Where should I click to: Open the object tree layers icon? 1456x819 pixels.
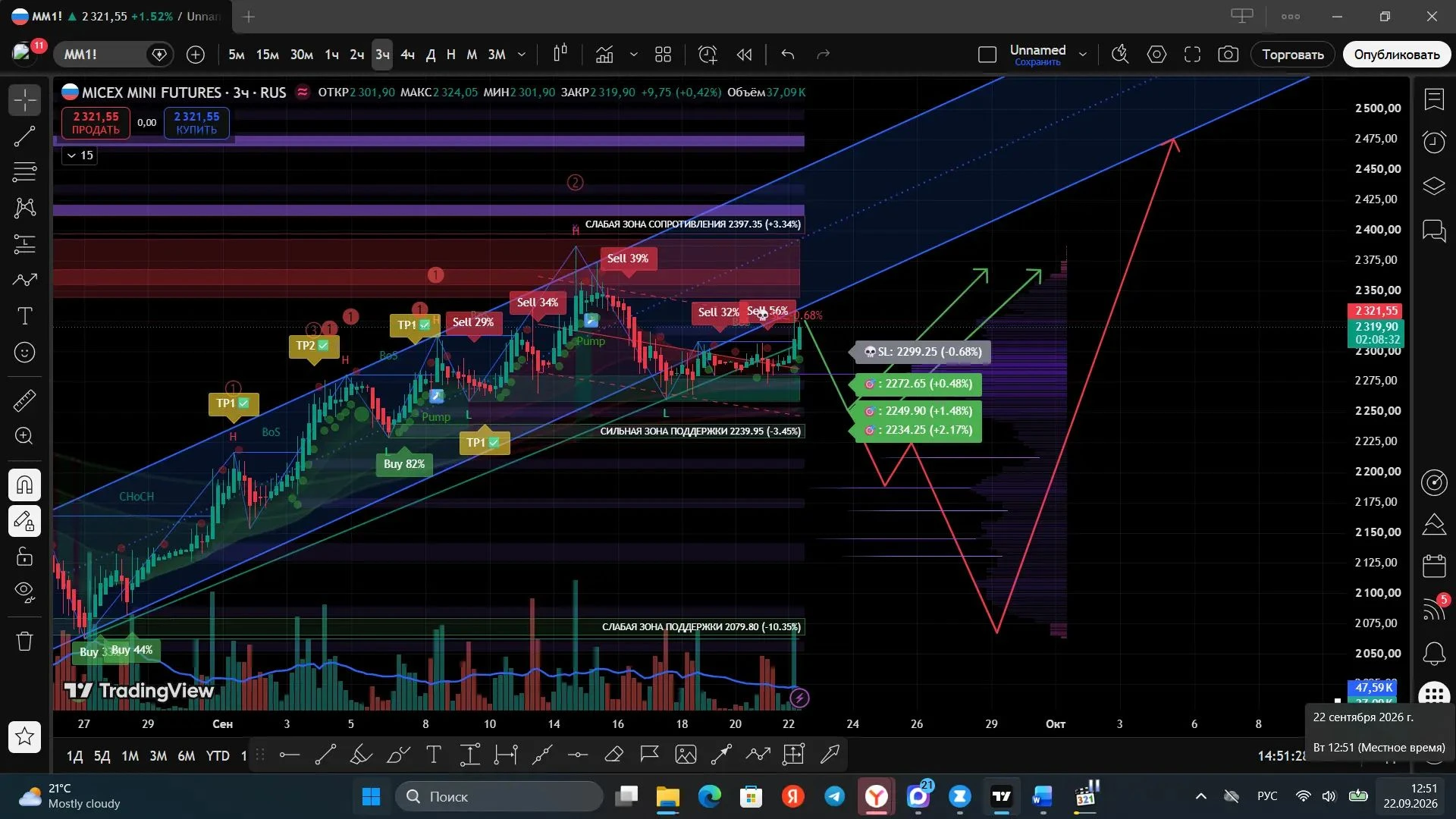click(x=1434, y=186)
